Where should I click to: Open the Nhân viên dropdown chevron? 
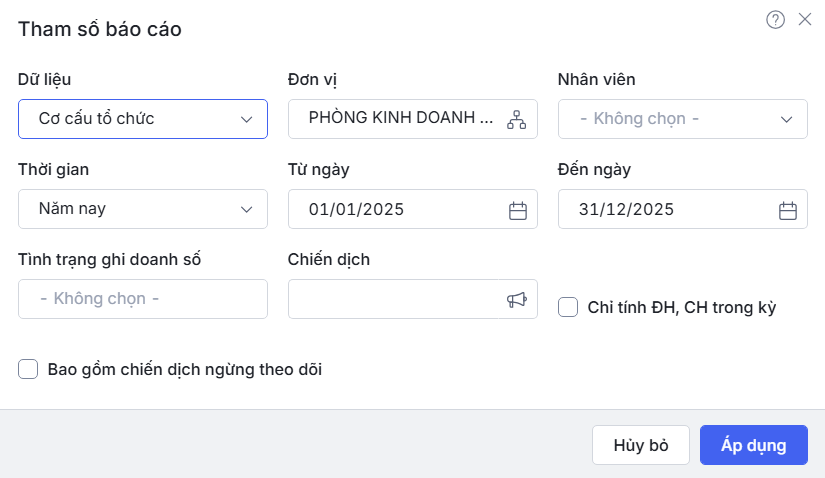click(786, 119)
